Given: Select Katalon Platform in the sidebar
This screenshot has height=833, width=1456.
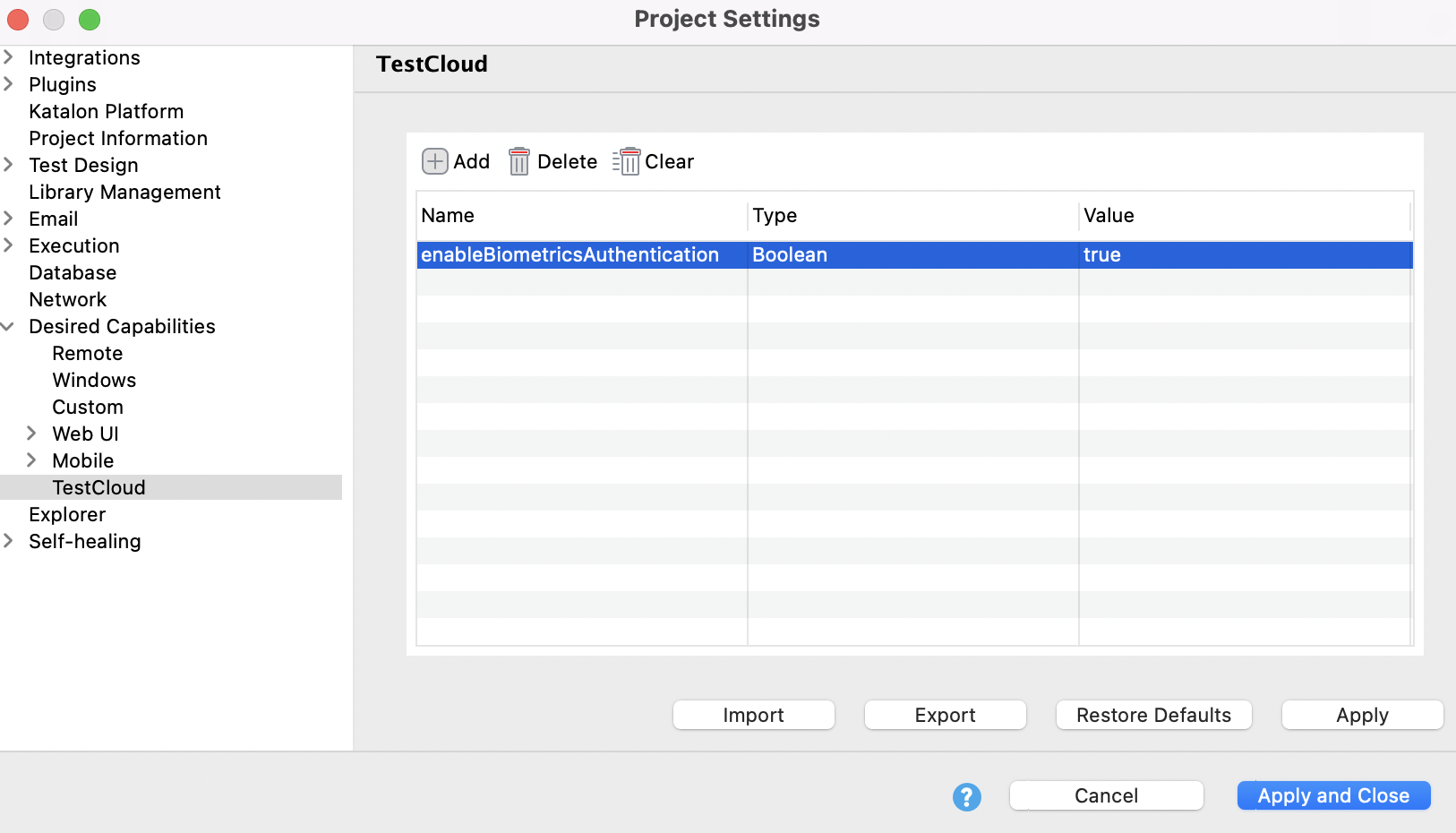Looking at the screenshot, I should [x=107, y=111].
